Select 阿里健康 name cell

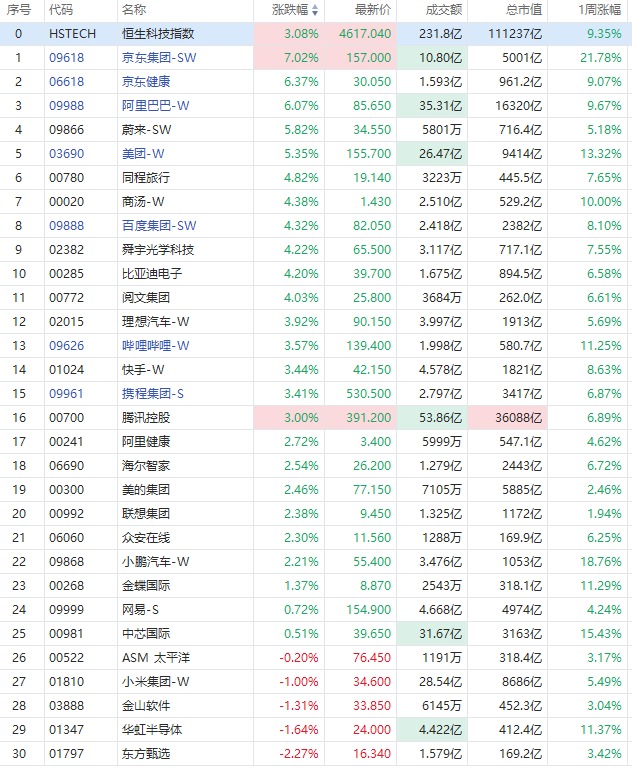point(146,442)
